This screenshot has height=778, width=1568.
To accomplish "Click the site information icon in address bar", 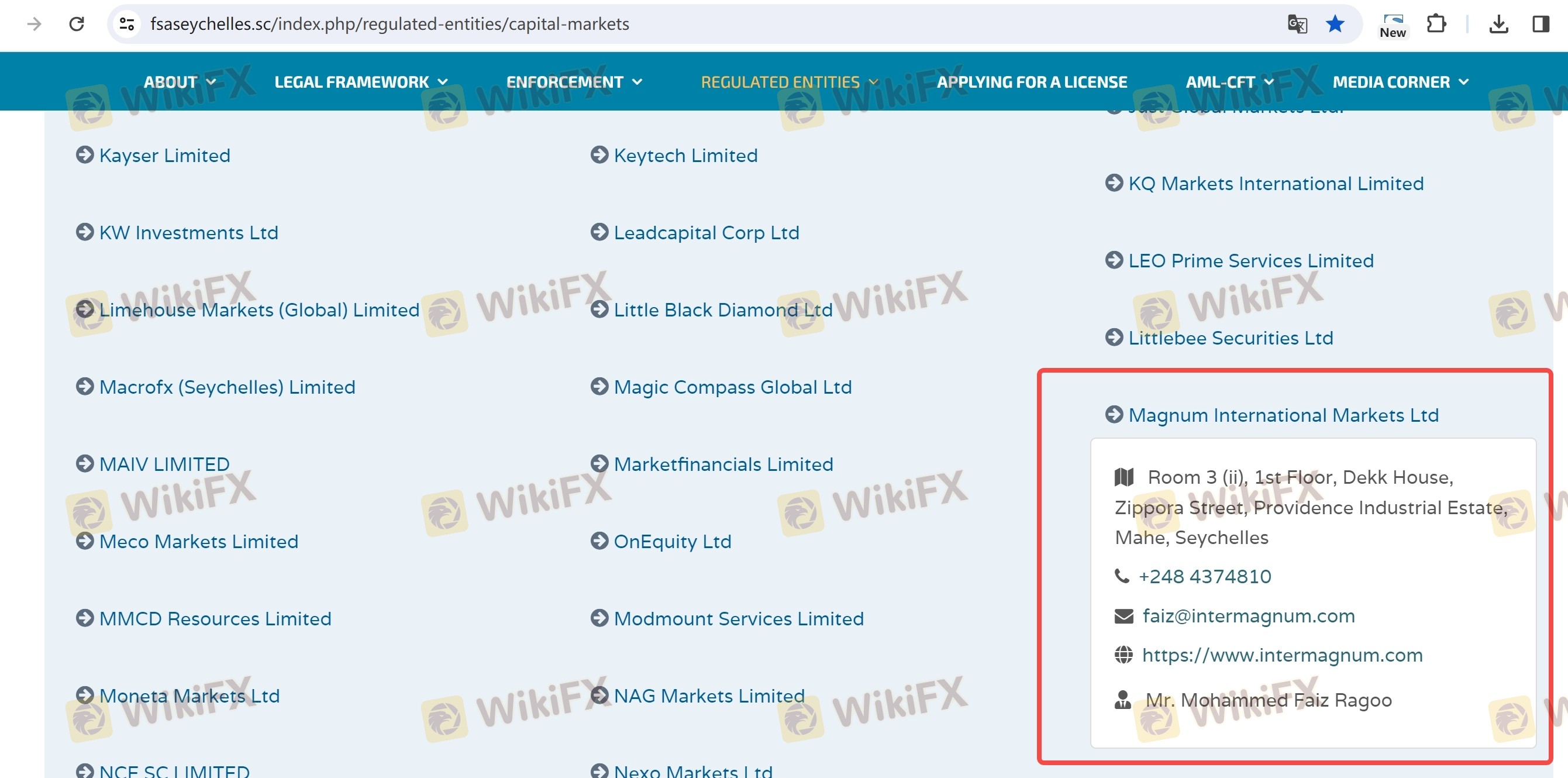I will tap(126, 24).
